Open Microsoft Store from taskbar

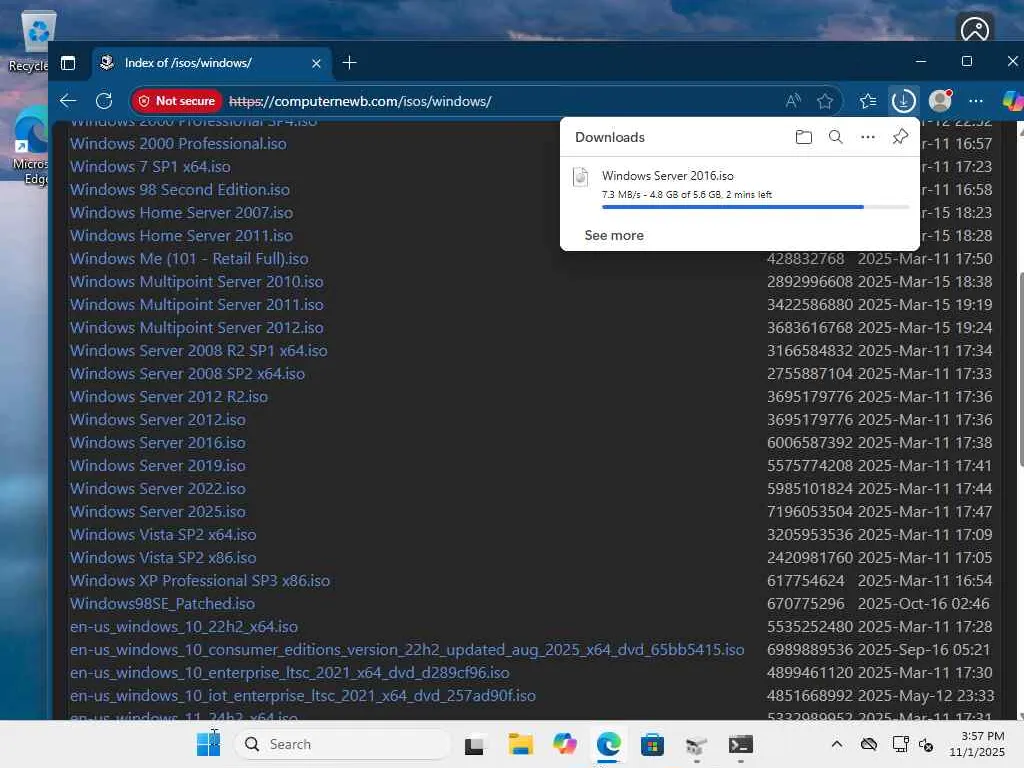(652, 744)
